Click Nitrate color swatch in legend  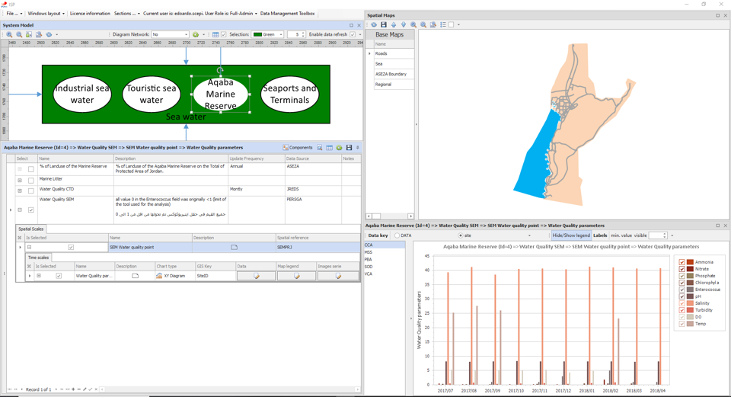690,269
